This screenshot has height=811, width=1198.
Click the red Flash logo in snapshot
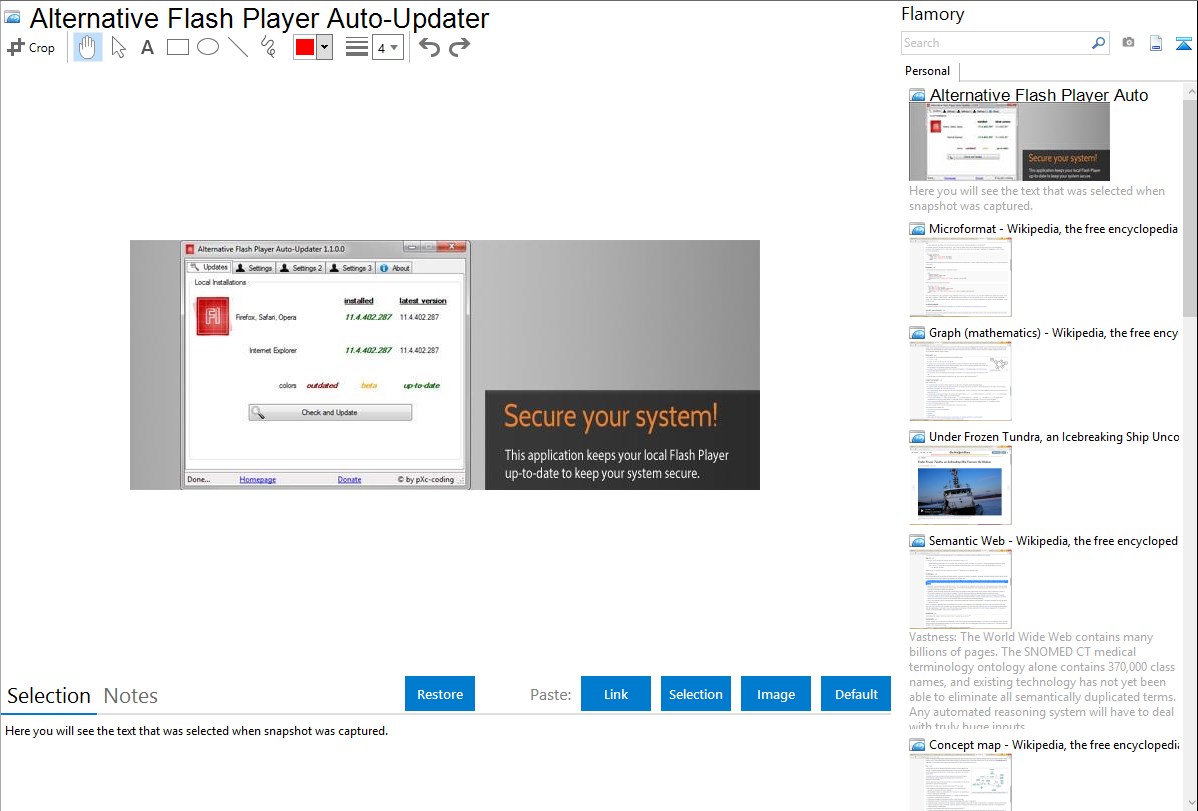(x=212, y=316)
